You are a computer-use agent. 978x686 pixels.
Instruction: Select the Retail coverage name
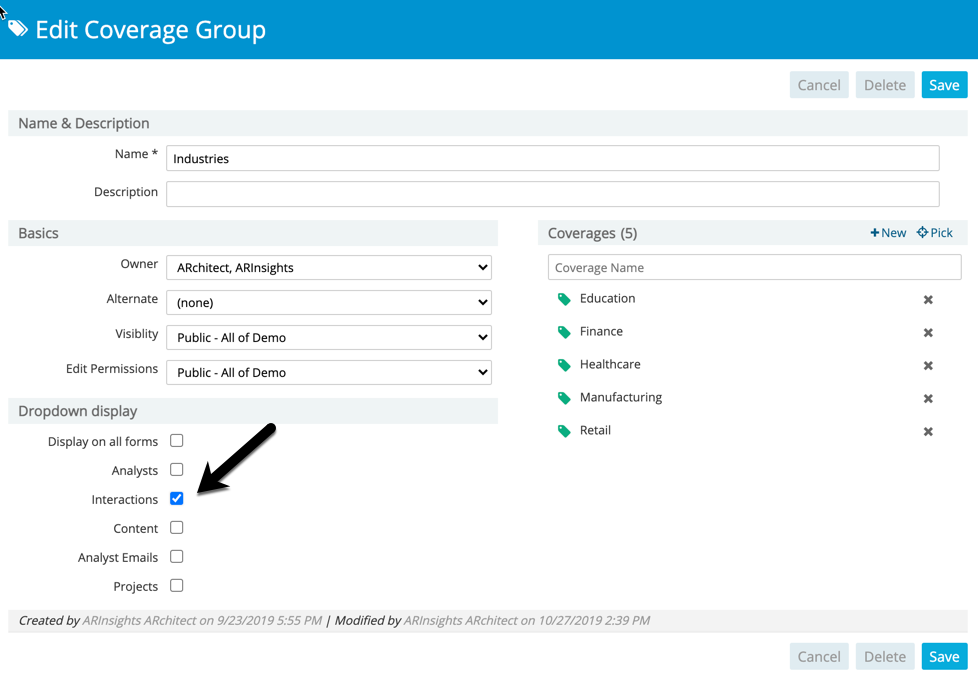pos(595,430)
